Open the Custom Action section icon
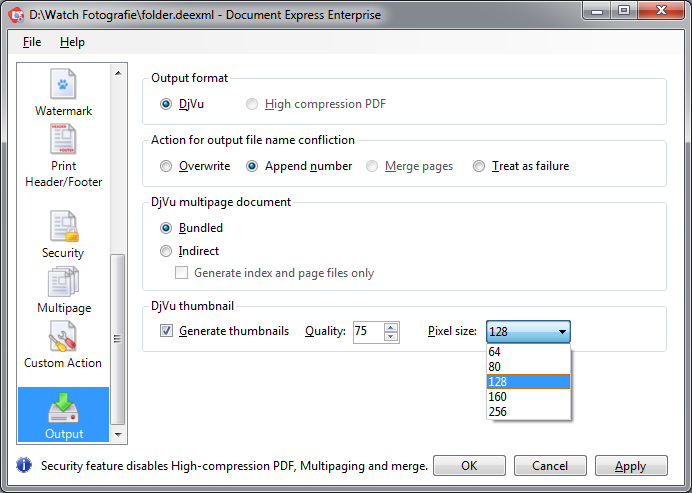The height and width of the screenshot is (493, 692). click(63, 336)
